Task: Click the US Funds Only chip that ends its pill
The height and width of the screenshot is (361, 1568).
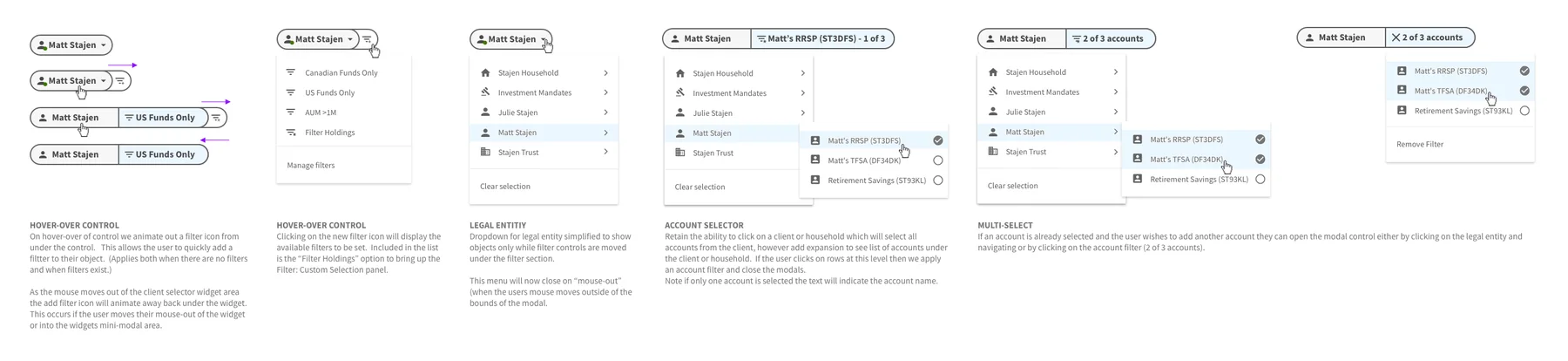Action: [x=163, y=154]
